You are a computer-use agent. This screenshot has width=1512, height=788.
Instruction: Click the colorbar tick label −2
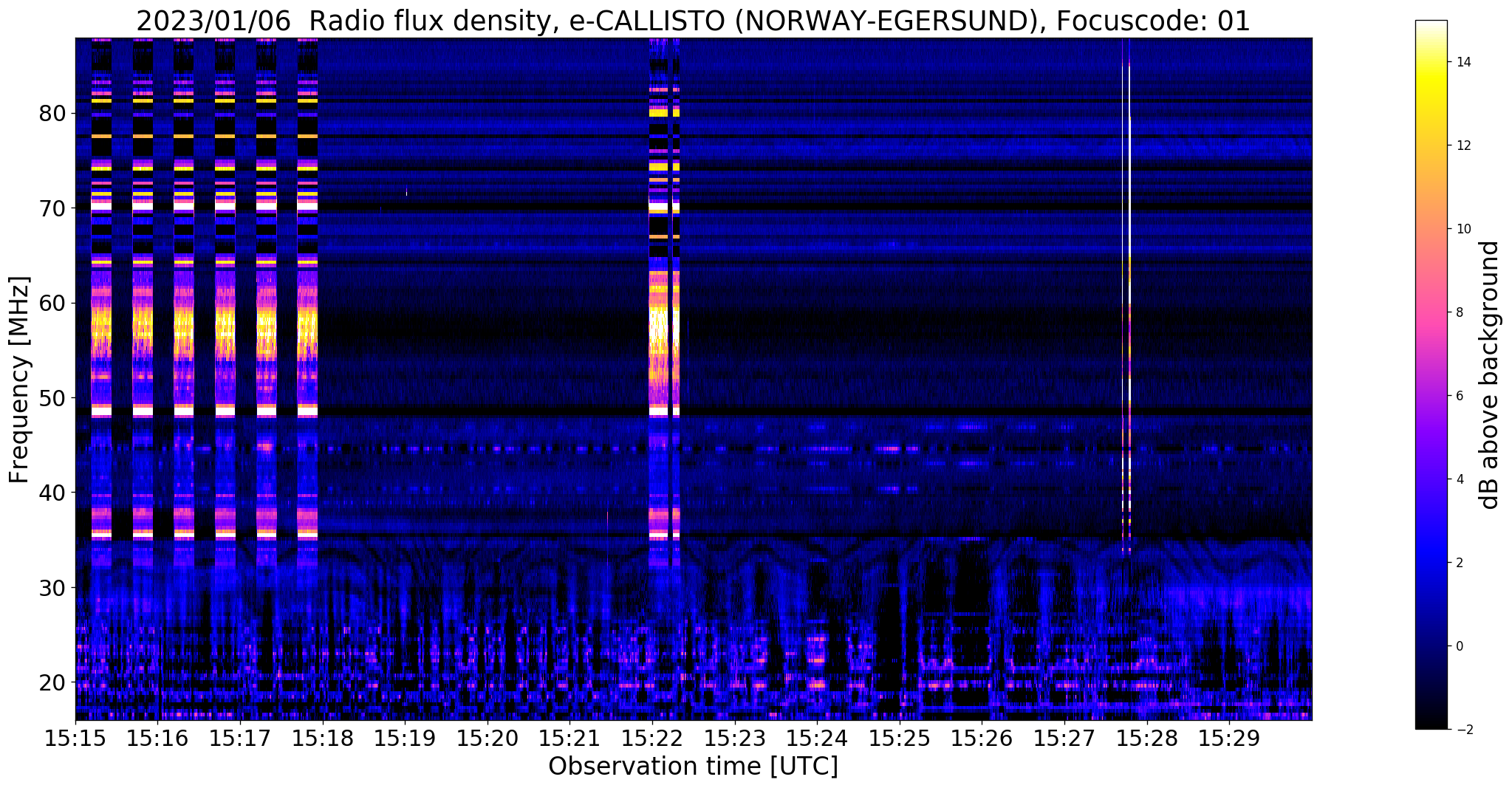(1463, 730)
